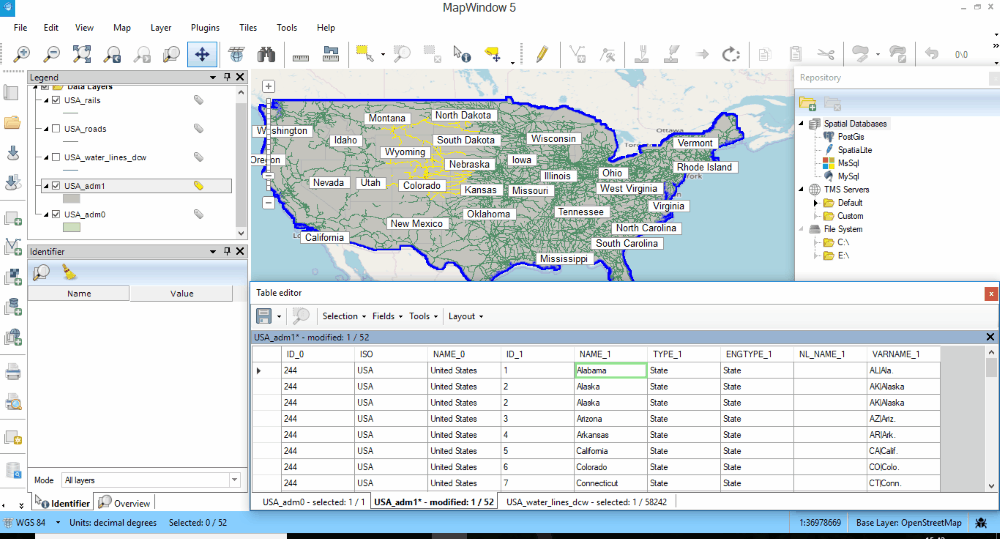The height and width of the screenshot is (539, 1000).
Task: Click the add vector layer sidebar icon
Action: click(x=13, y=247)
